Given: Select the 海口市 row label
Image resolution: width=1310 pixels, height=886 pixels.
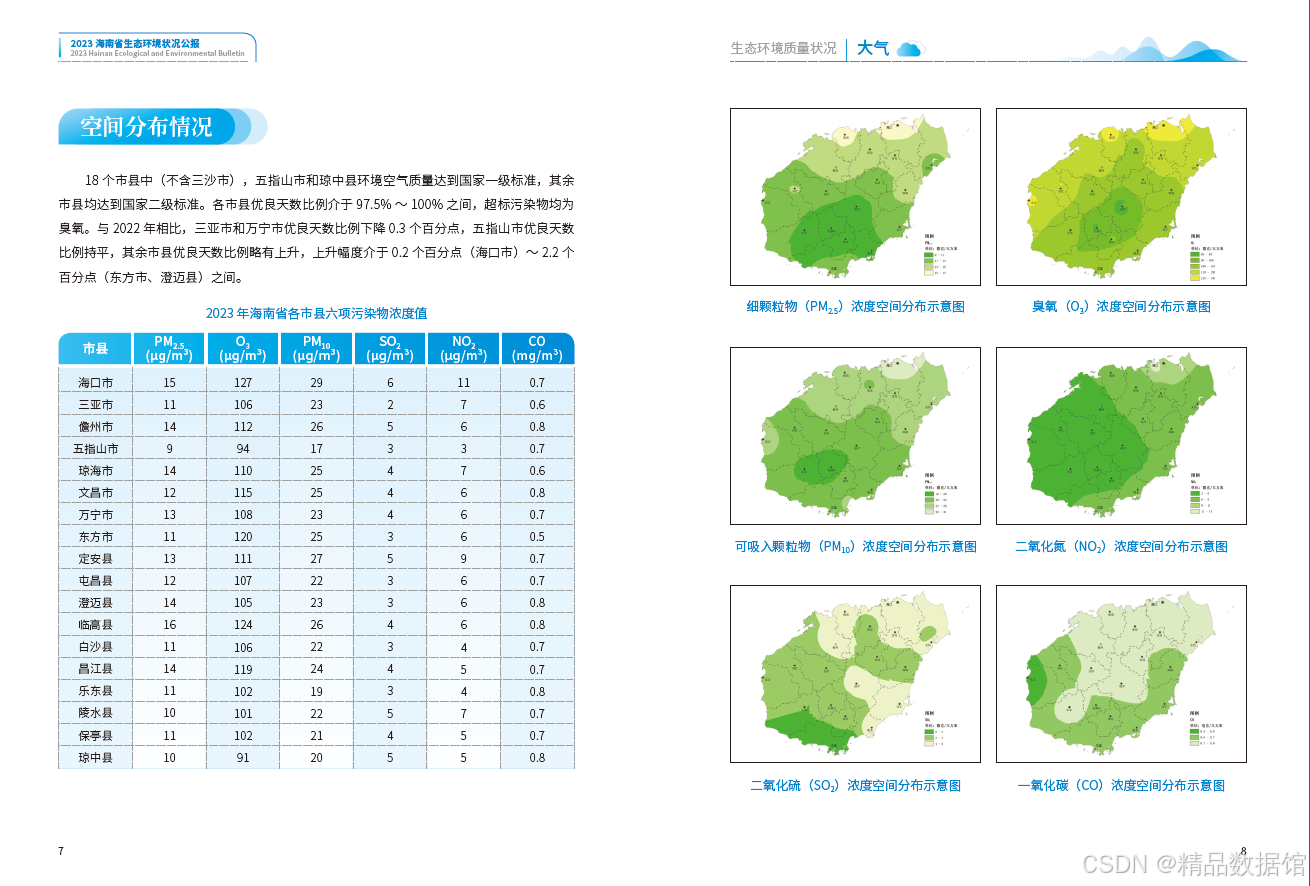Looking at the screenshot, I should coord(96,383).
